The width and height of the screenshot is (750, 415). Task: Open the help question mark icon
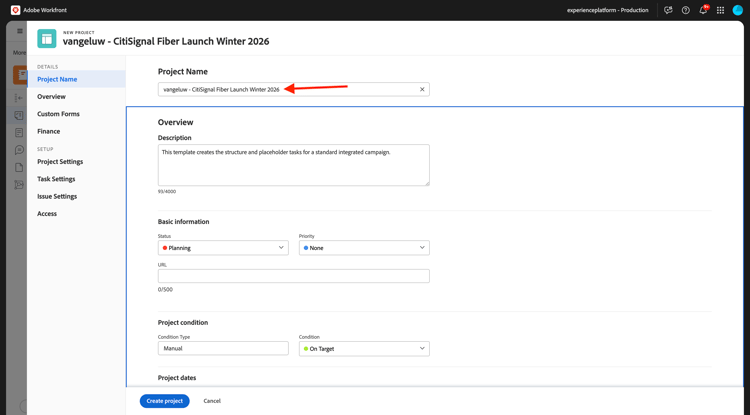pyautogui.click(x=685, y=10)
